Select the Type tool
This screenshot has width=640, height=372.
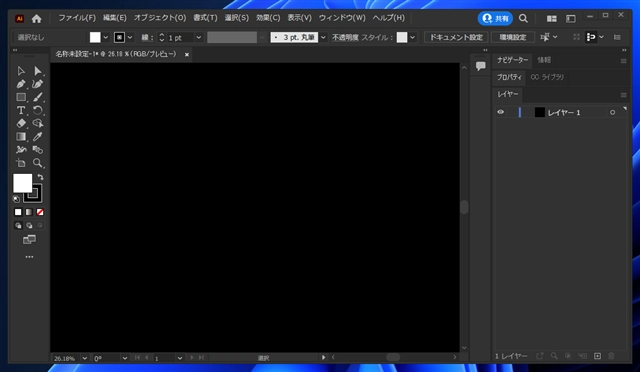(21, 110)
